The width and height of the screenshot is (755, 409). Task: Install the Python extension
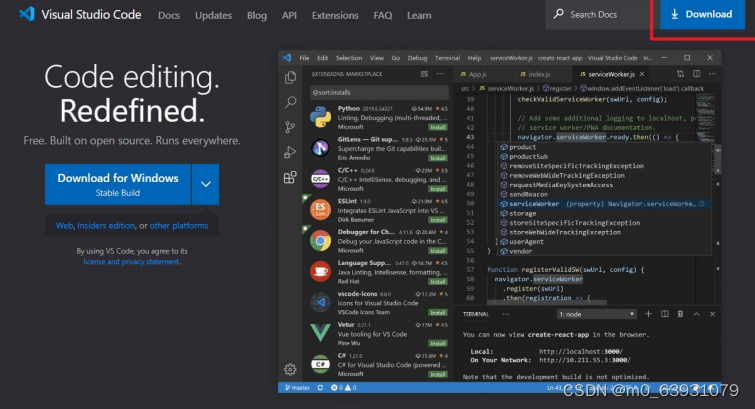(438, 127)
